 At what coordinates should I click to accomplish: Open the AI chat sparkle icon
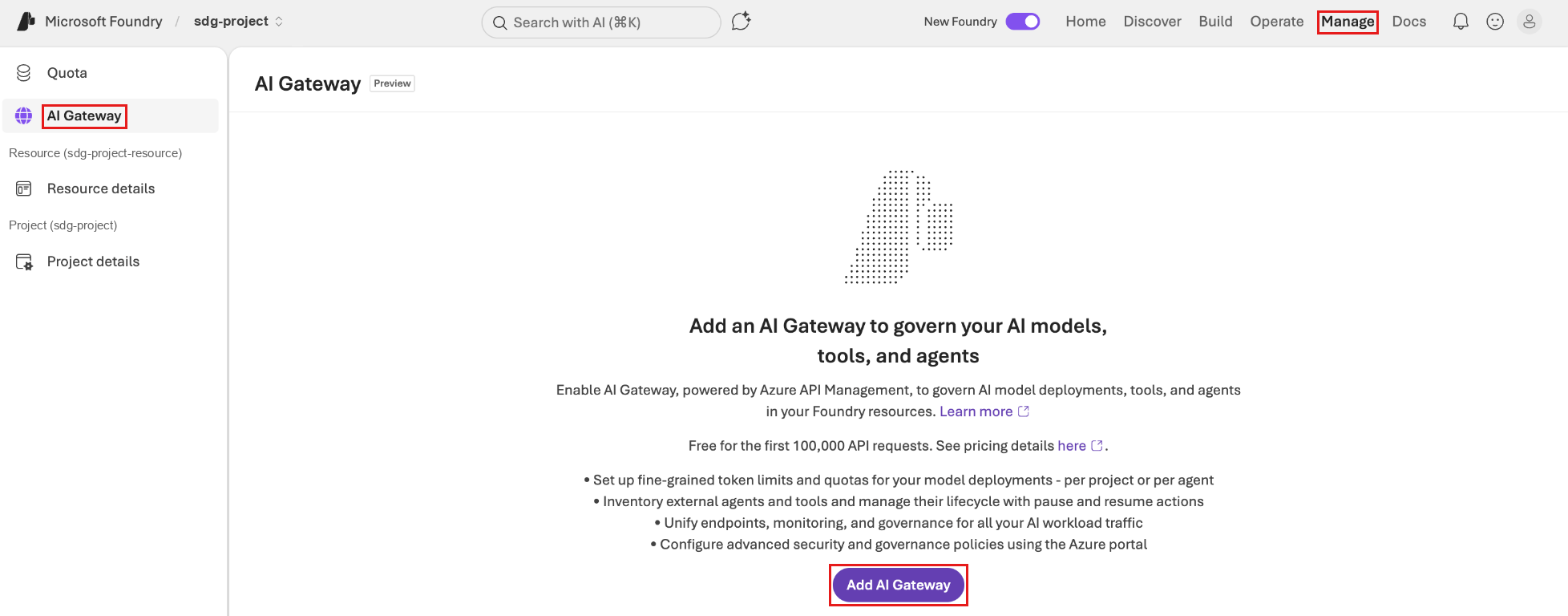tap(742, 22)
